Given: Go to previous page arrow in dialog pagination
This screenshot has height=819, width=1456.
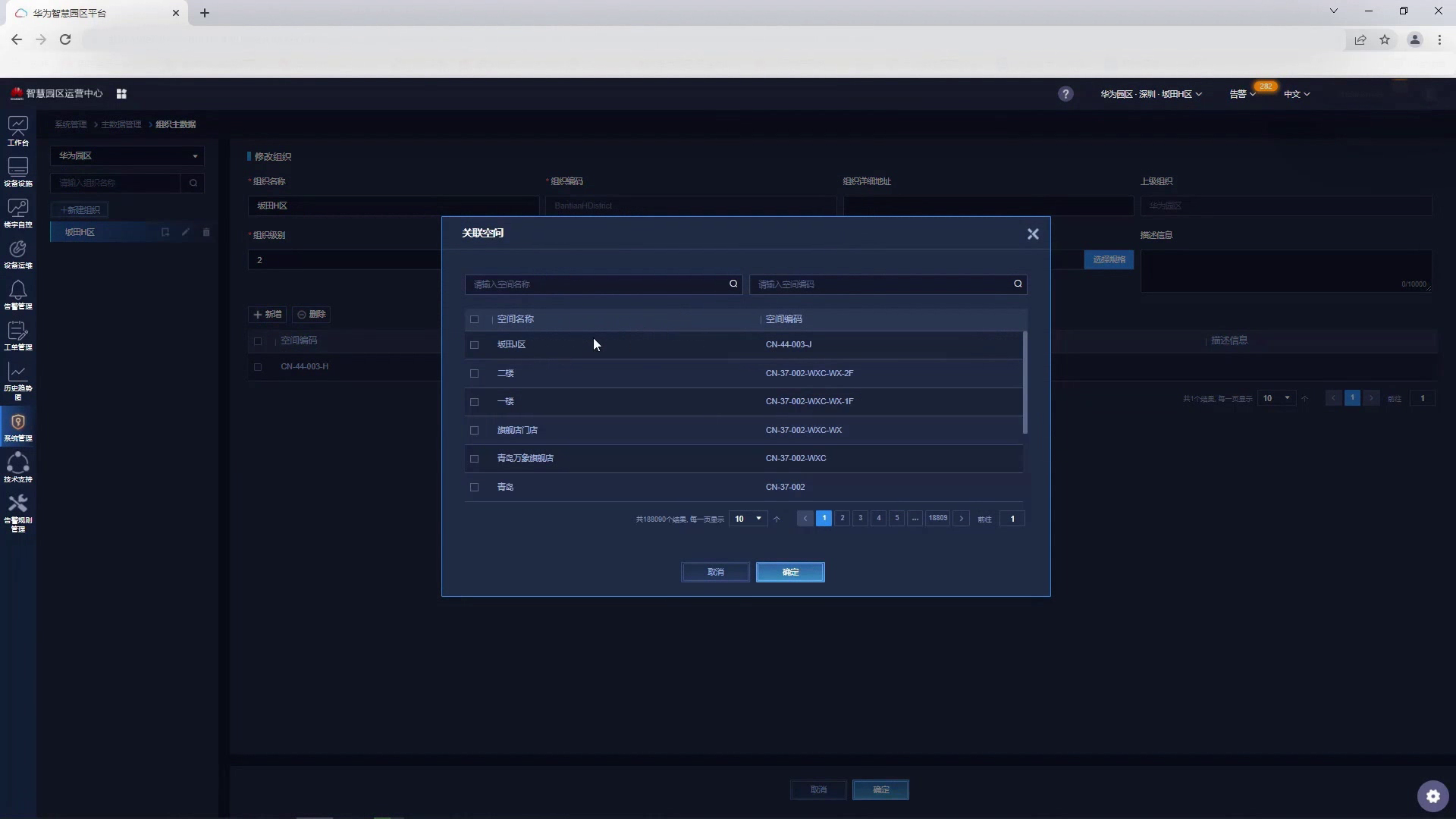Looking at the screenshot, I should pyautogui.click(x=805, y=519).
